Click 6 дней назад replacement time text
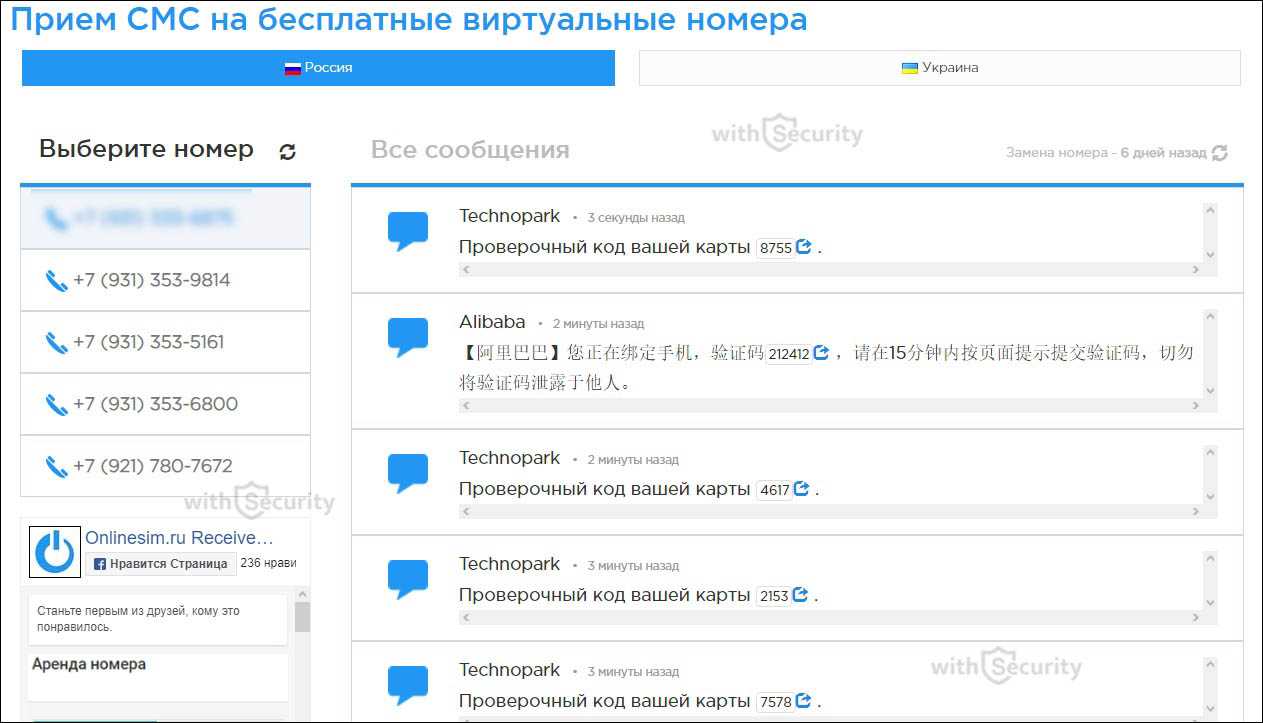1263x723 pixels. click(x=1163, y=153)
